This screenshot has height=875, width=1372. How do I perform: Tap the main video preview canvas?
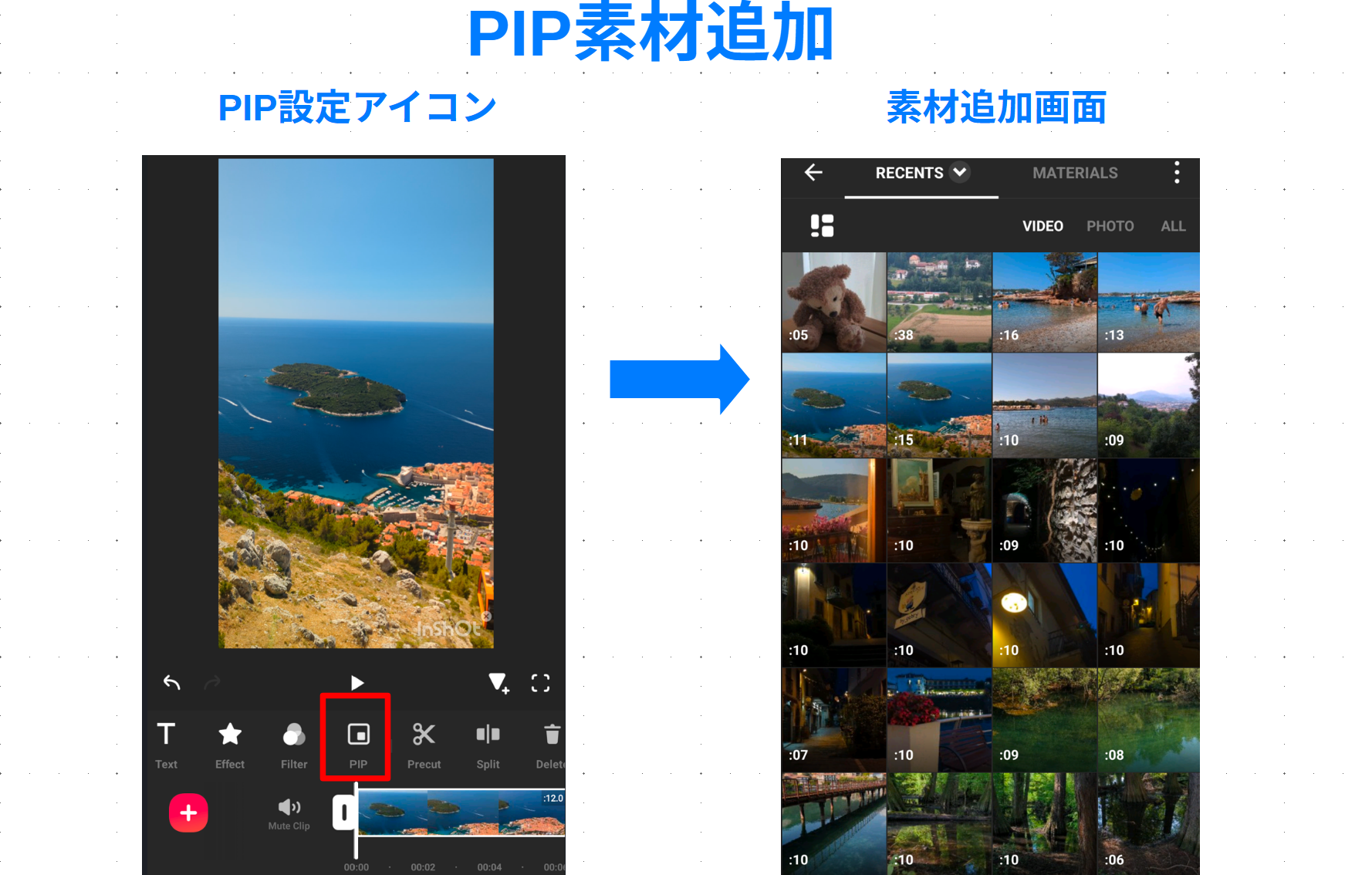pos(356,404)
